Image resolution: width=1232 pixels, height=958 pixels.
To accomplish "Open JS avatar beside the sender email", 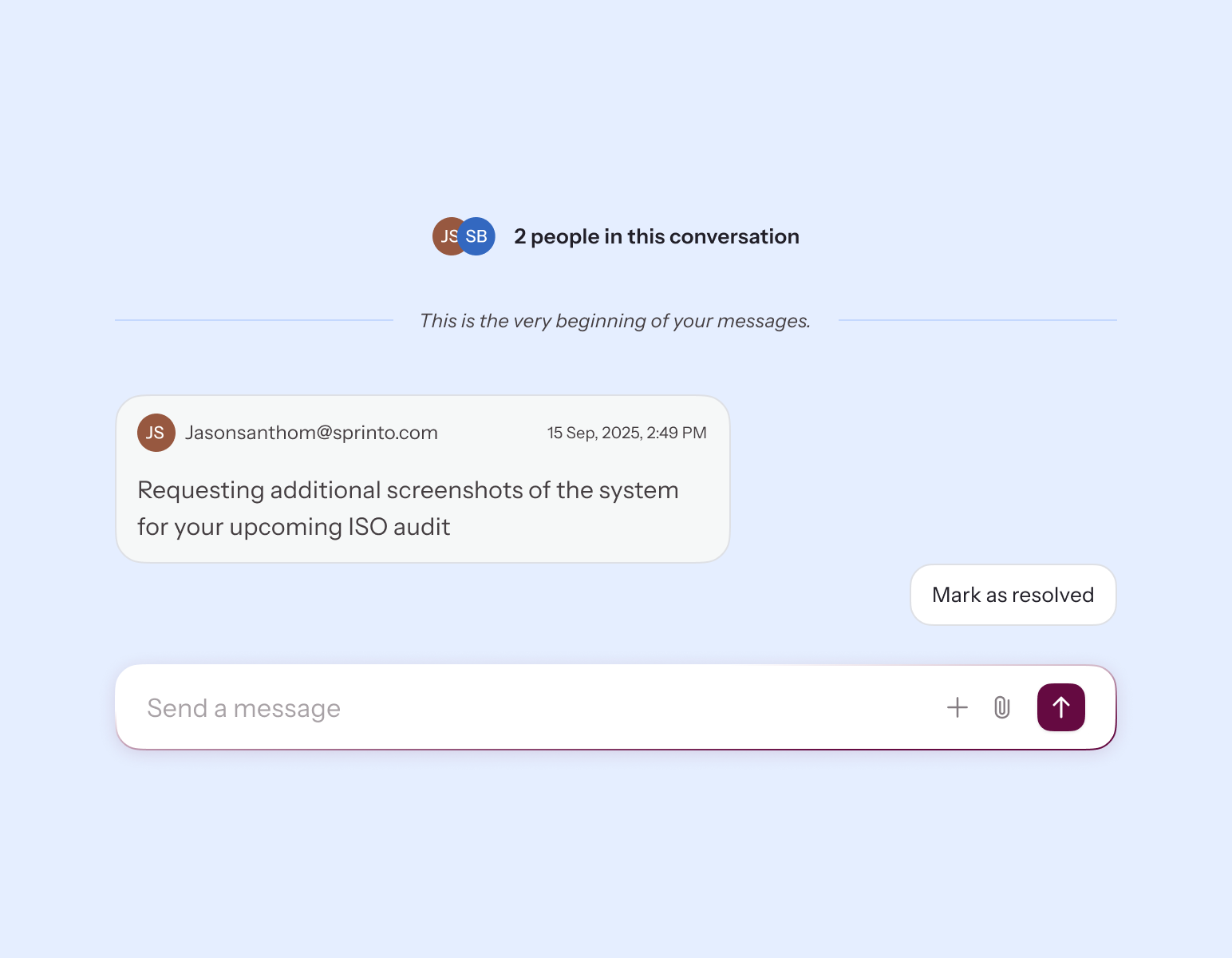I will (x=156, y=433).
